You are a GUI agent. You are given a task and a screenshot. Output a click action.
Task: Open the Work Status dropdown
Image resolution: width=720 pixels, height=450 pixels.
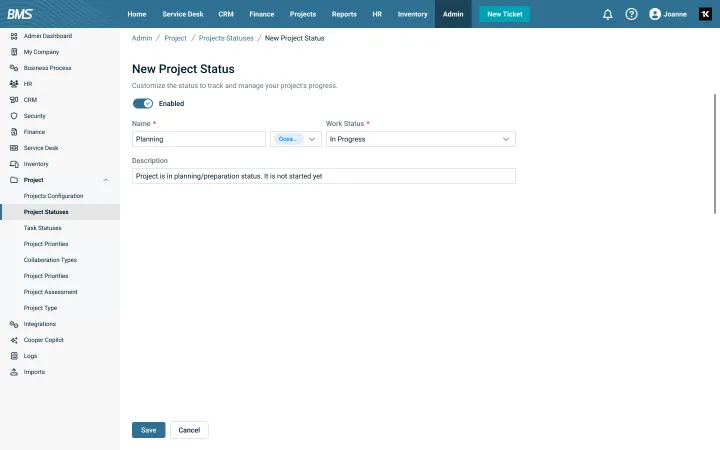(x=420, y=139)
